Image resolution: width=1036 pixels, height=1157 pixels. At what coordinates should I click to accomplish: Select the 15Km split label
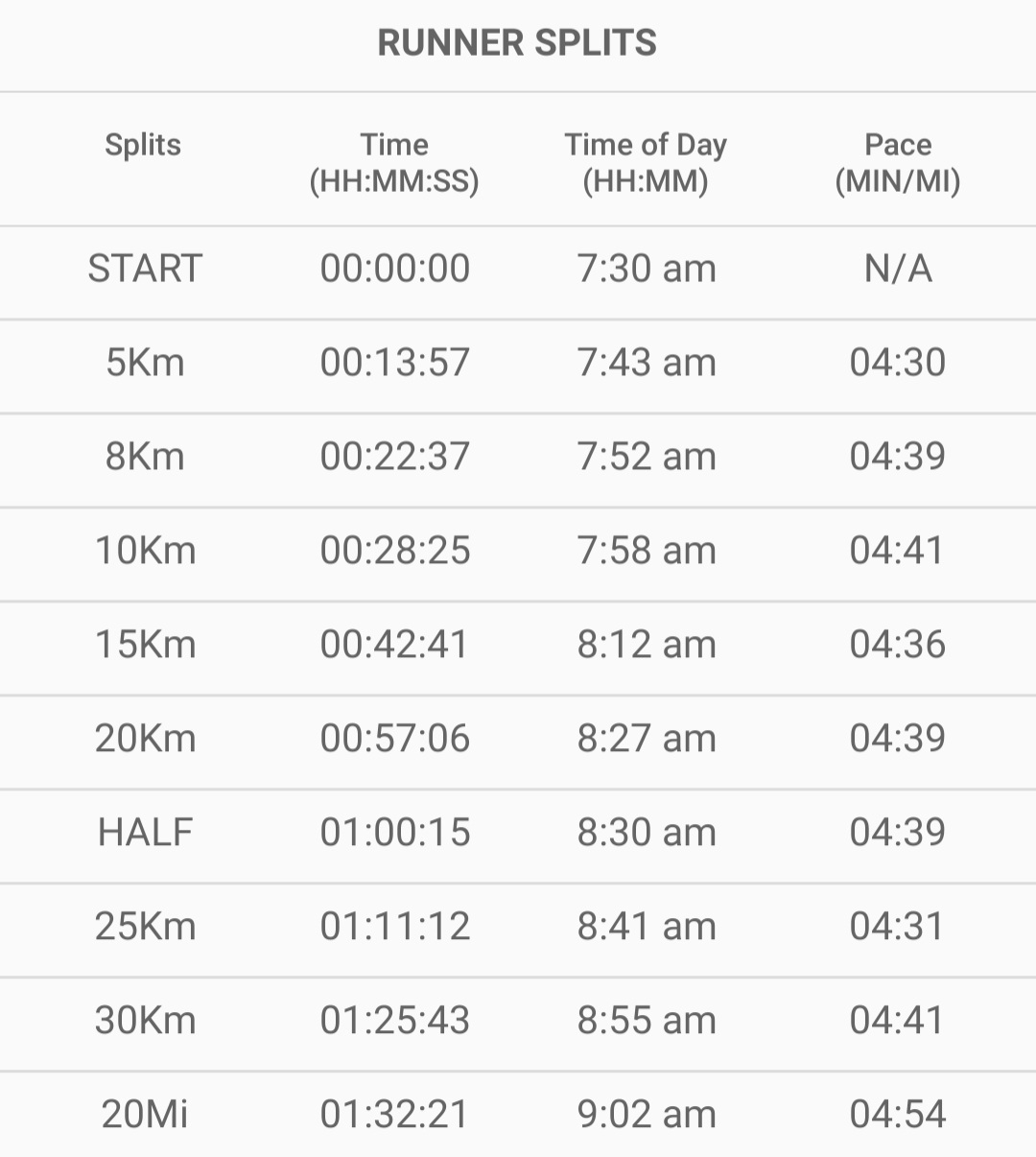point(145,645)
